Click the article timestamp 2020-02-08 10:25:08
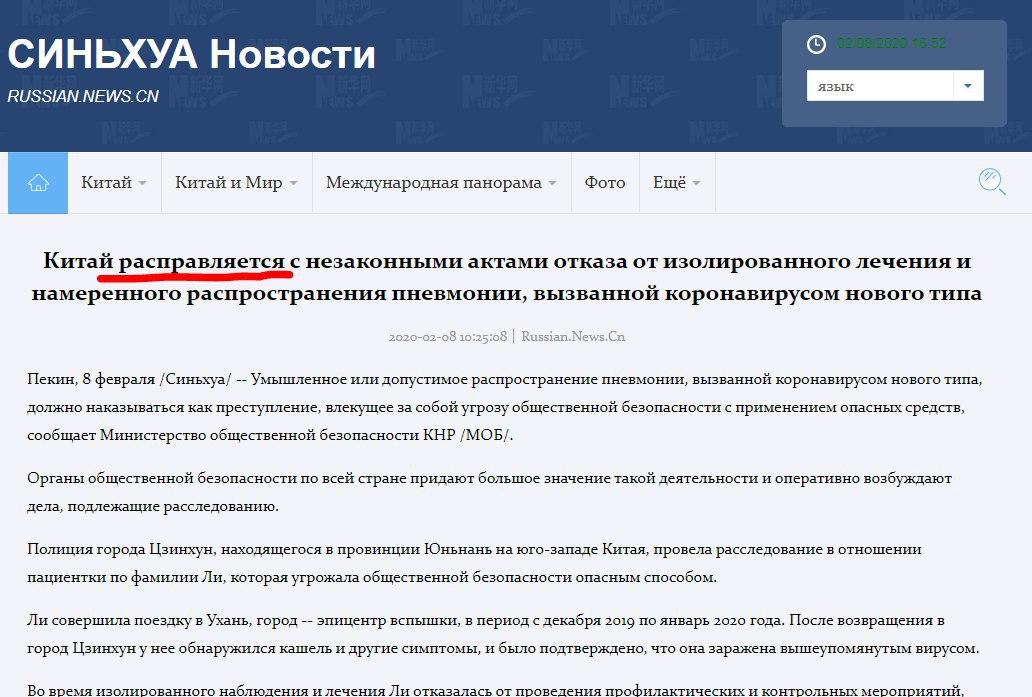 (448, 337)
